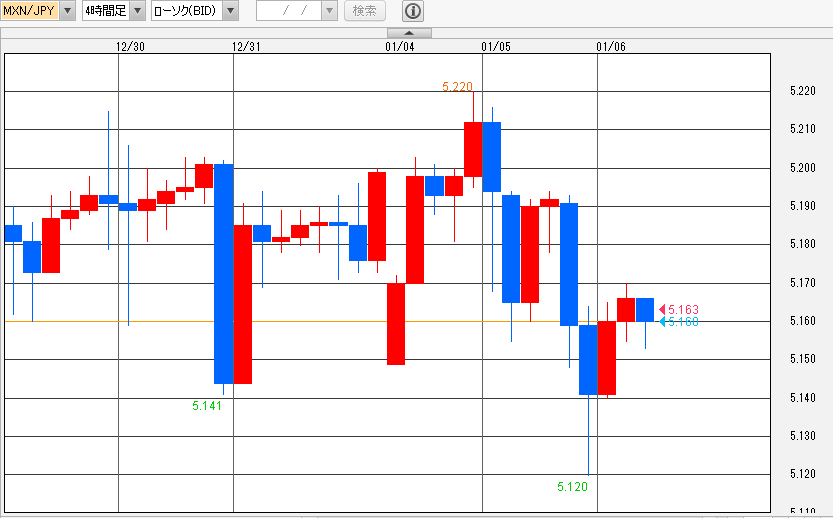The width and height of the screenshot is (833, 518).
Task: Click the 5.120 low price label
Action: tap(572, 487)
